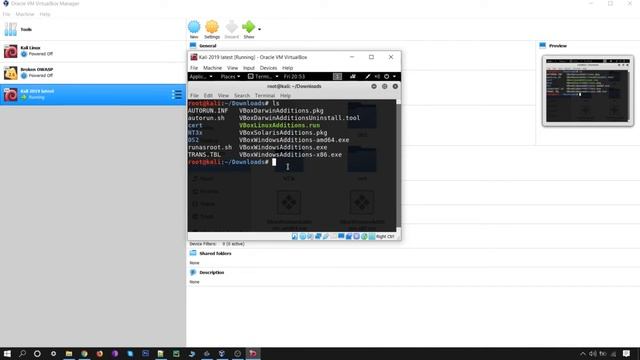The height and width of the screenshot is (360, 640).
Task: Select the Tools entry in the Manager sidebar
Action: click(93, 29)
